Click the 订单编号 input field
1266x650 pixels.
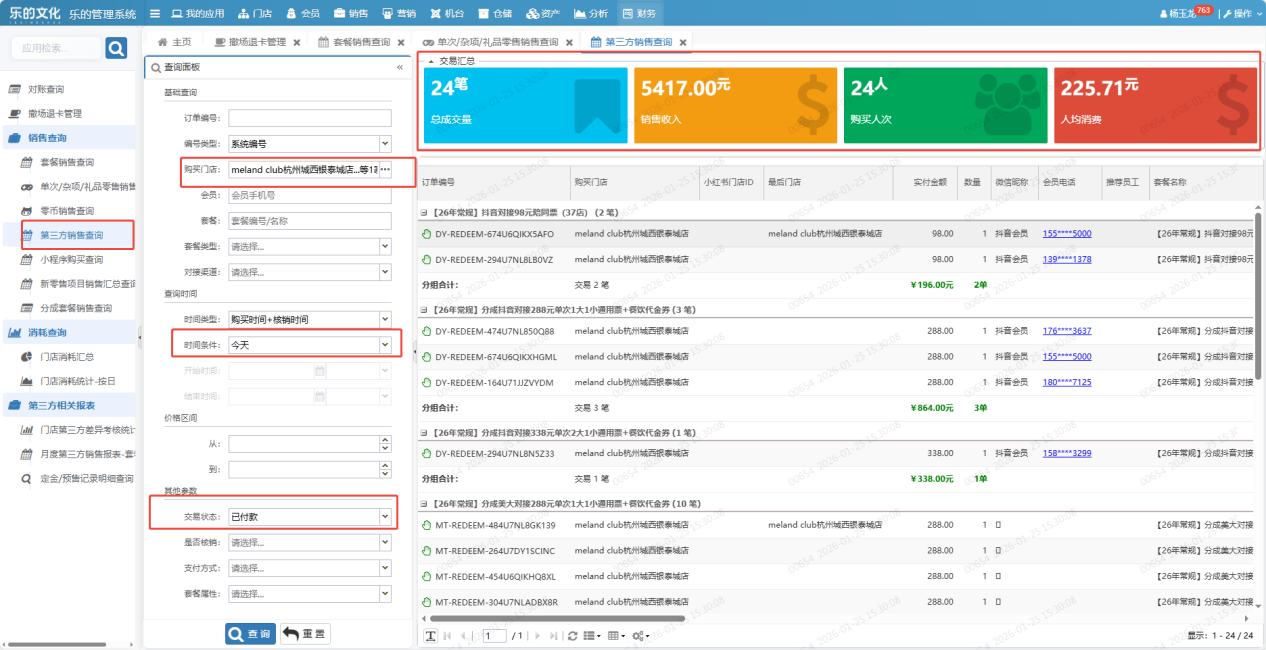pyautogui.click(x=309, y=118)
